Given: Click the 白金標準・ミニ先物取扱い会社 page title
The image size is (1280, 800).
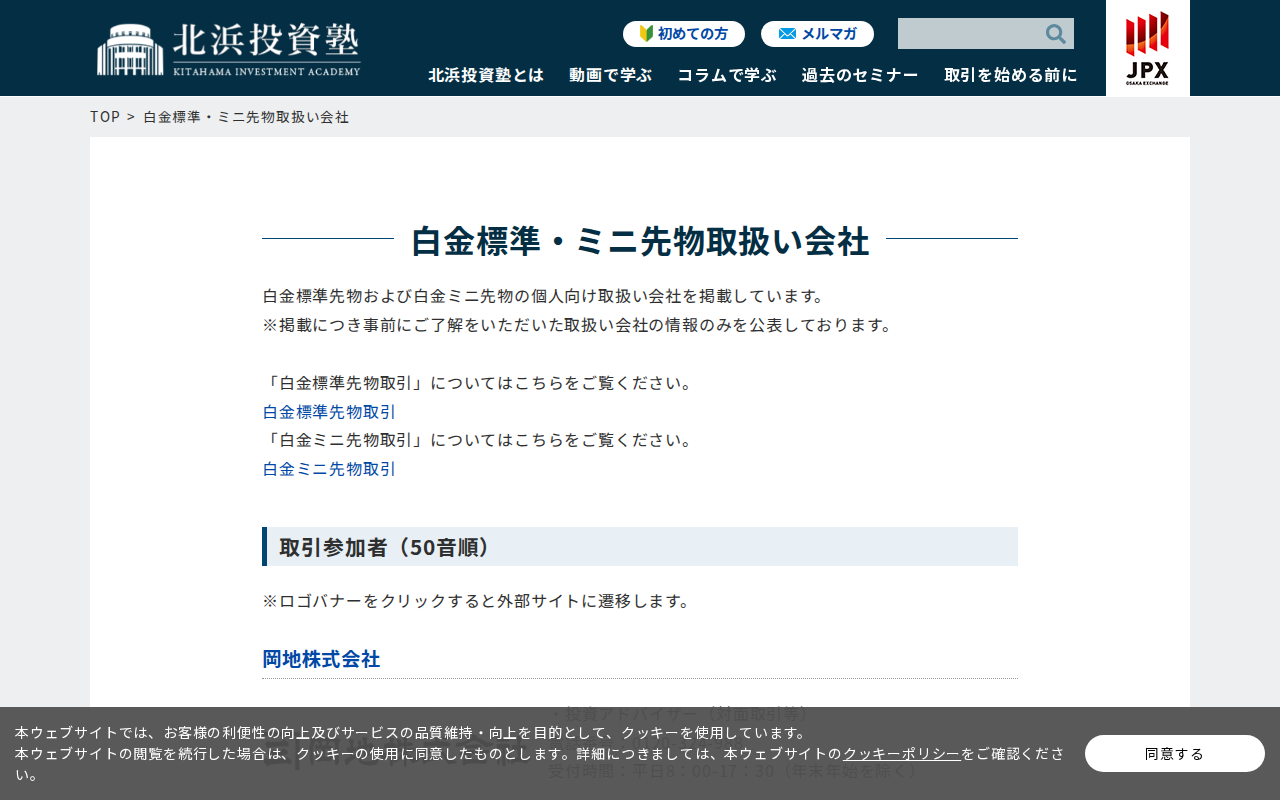Looking at the screenshot, I should click(x=640, y=241).
